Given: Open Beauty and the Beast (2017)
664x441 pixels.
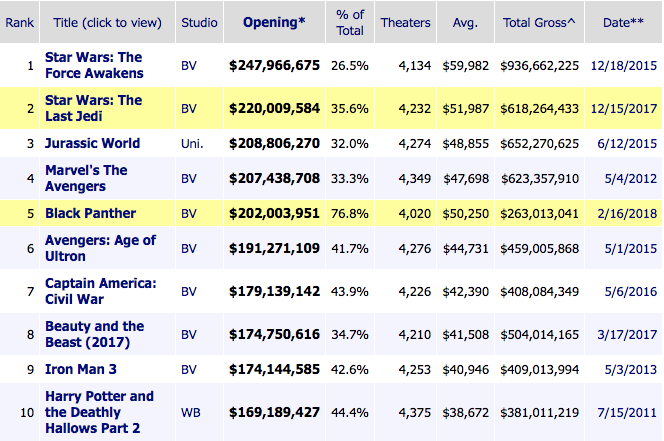Looking at the screenshot, I should [x=95, y=334].
